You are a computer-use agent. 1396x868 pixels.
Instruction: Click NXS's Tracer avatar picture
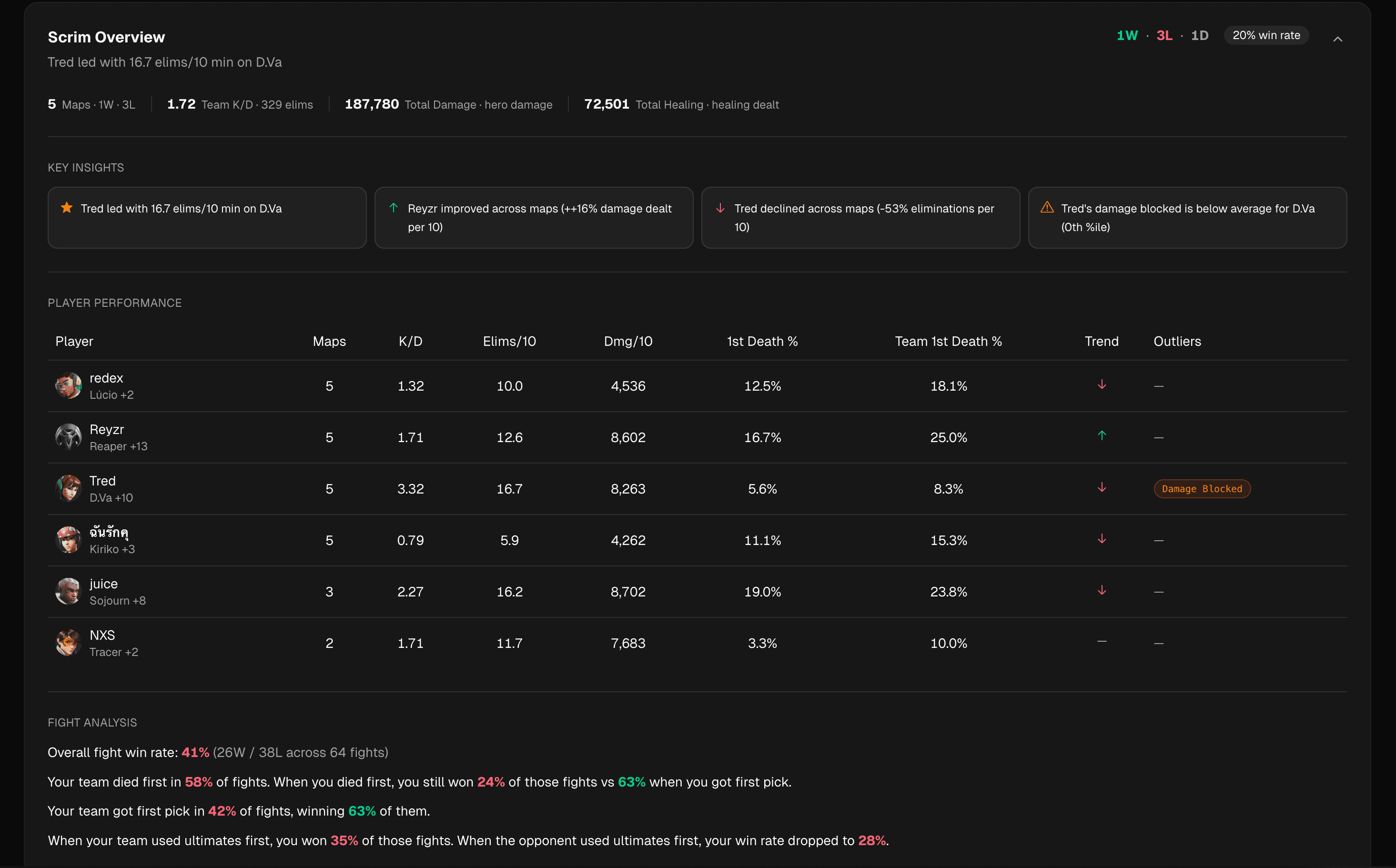point(68,642)
